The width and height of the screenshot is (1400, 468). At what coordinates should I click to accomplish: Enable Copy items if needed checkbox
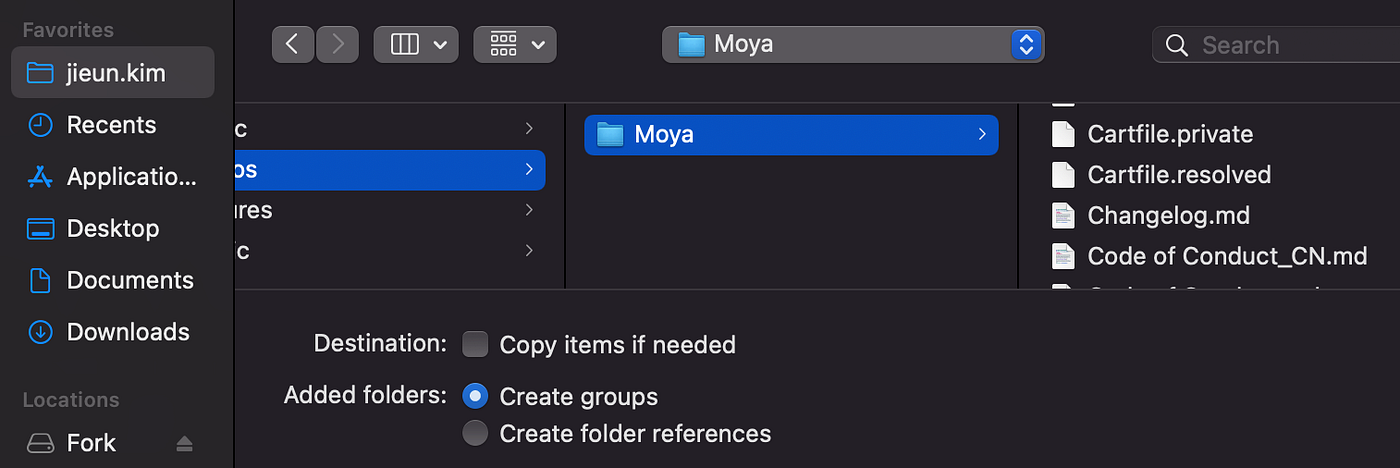(x=475, y=345)
